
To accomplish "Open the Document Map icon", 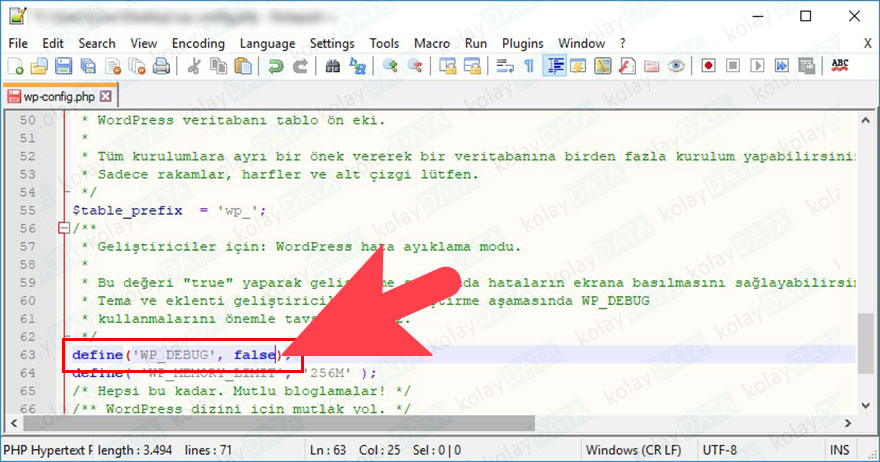I will 603,66.
